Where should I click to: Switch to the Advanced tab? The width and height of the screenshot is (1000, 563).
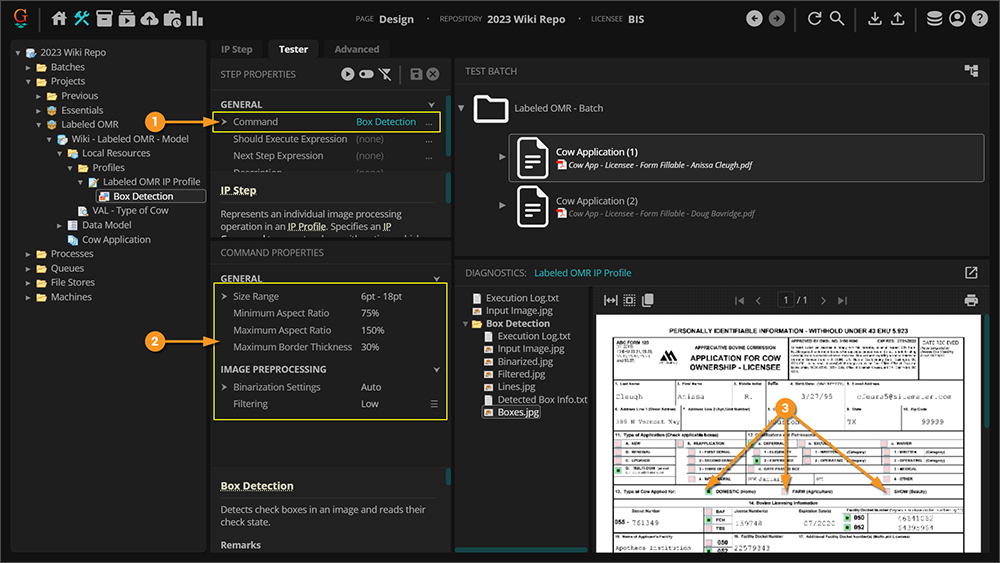[x=356, y=49]
